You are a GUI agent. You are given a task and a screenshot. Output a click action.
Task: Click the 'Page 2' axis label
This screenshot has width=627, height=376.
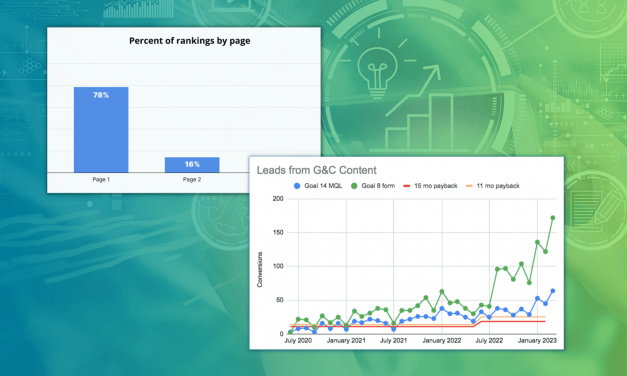point(192,180)
